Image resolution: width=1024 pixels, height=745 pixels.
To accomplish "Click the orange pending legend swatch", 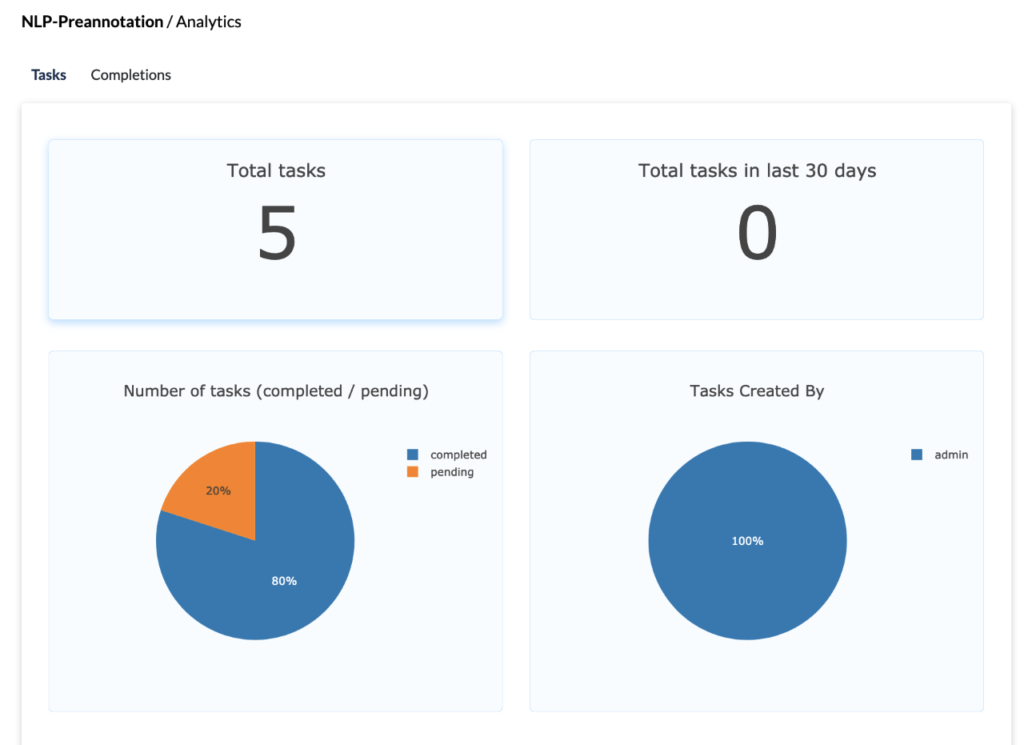I will click(x=415, y=472).
